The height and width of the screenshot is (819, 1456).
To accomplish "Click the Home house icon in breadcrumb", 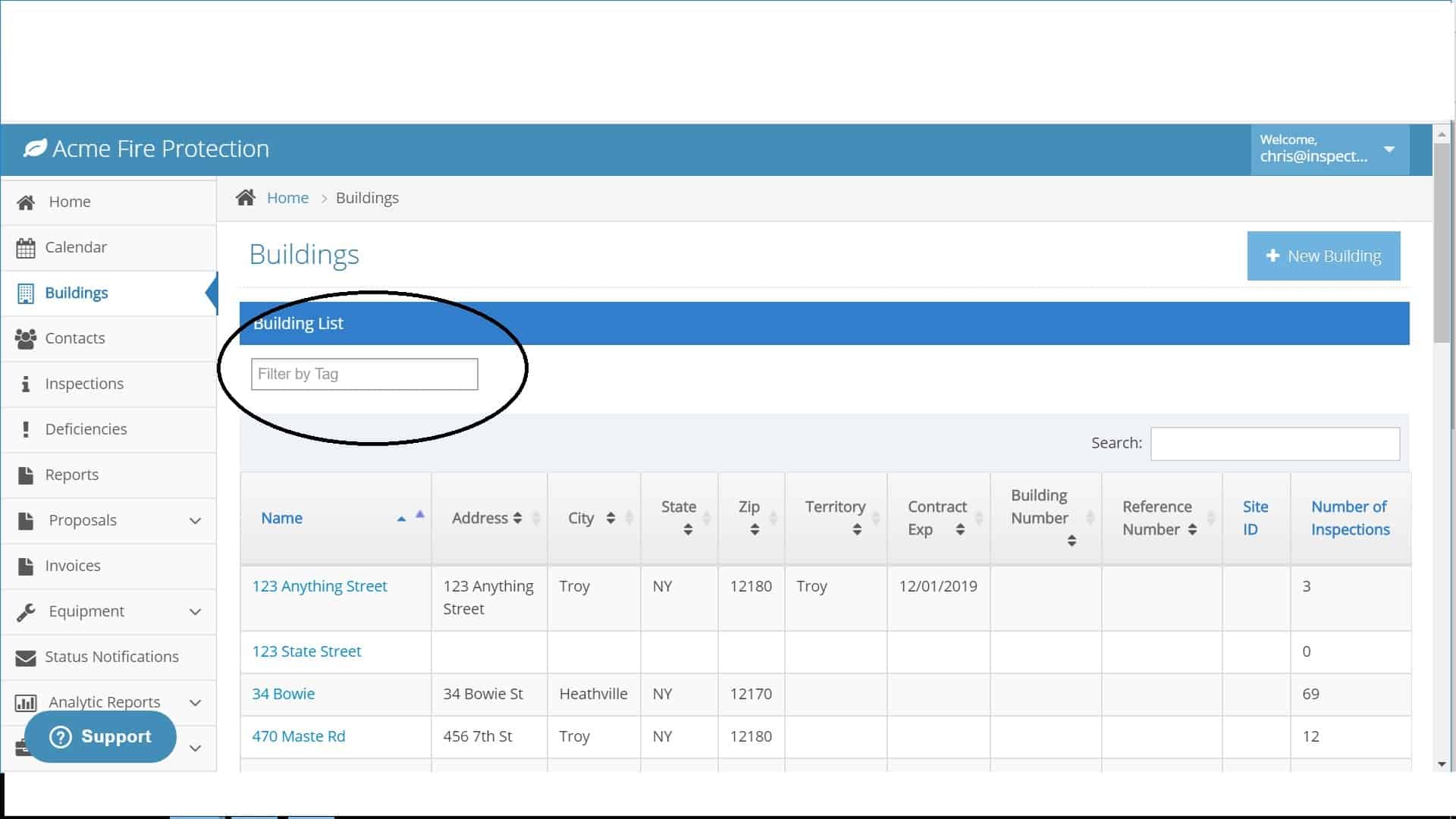I will (x=245, y=198).
